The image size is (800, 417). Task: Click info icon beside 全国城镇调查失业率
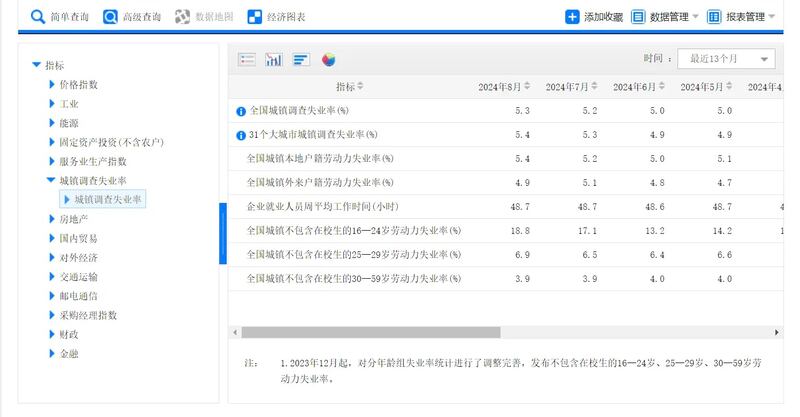coord(240,111)
